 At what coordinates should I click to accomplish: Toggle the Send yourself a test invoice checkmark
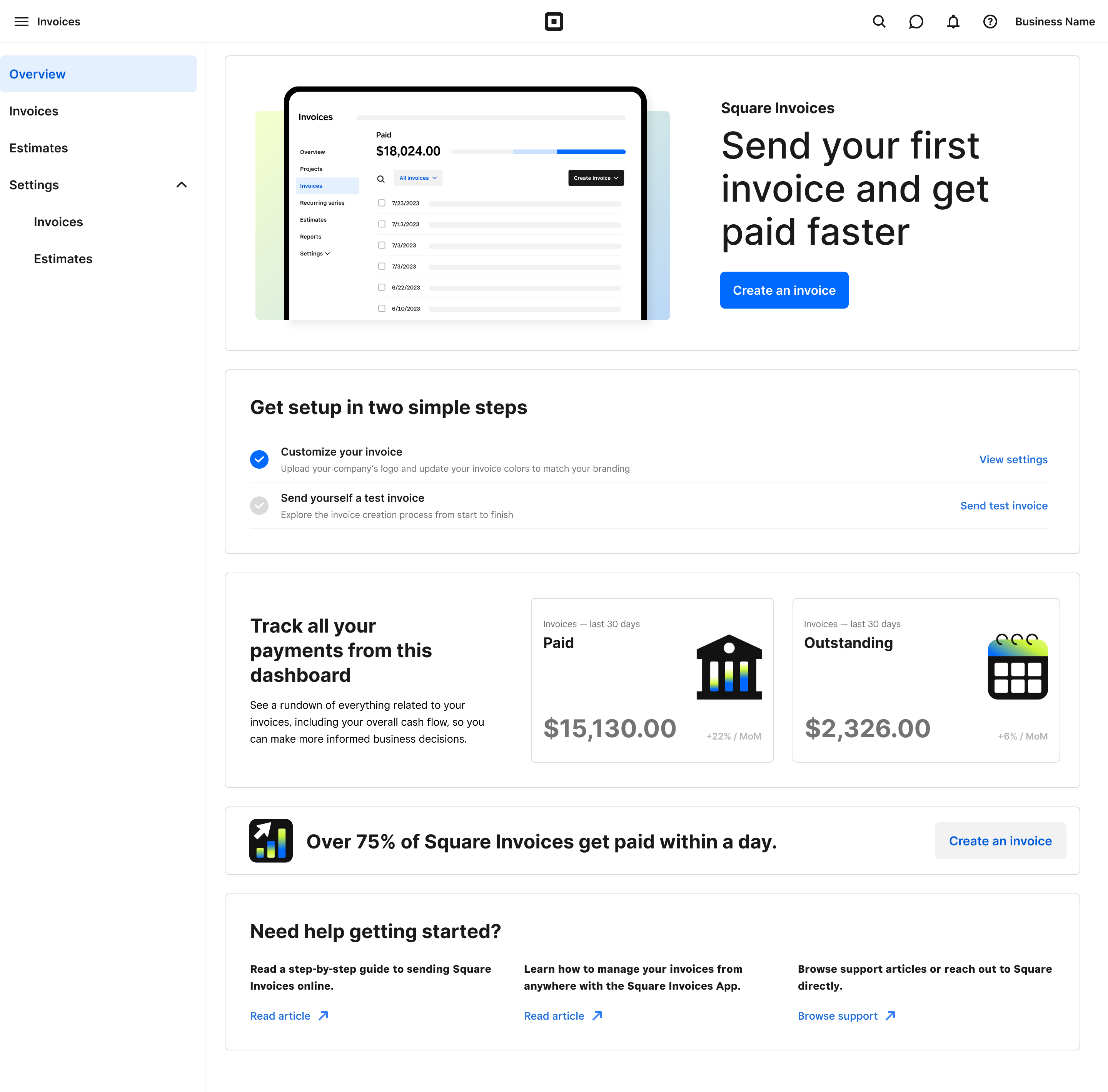click(259, 505)
